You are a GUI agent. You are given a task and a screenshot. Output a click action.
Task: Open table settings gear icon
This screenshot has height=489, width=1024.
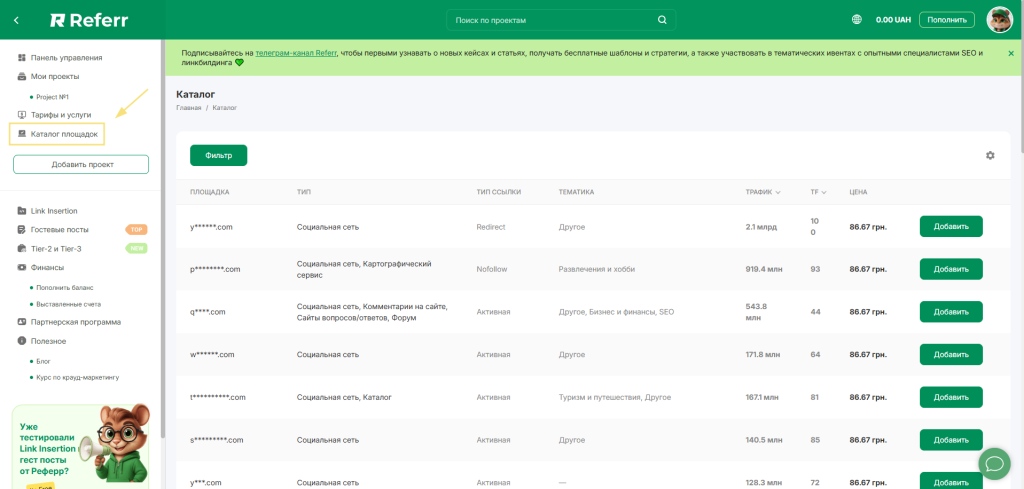click(990, 155)
